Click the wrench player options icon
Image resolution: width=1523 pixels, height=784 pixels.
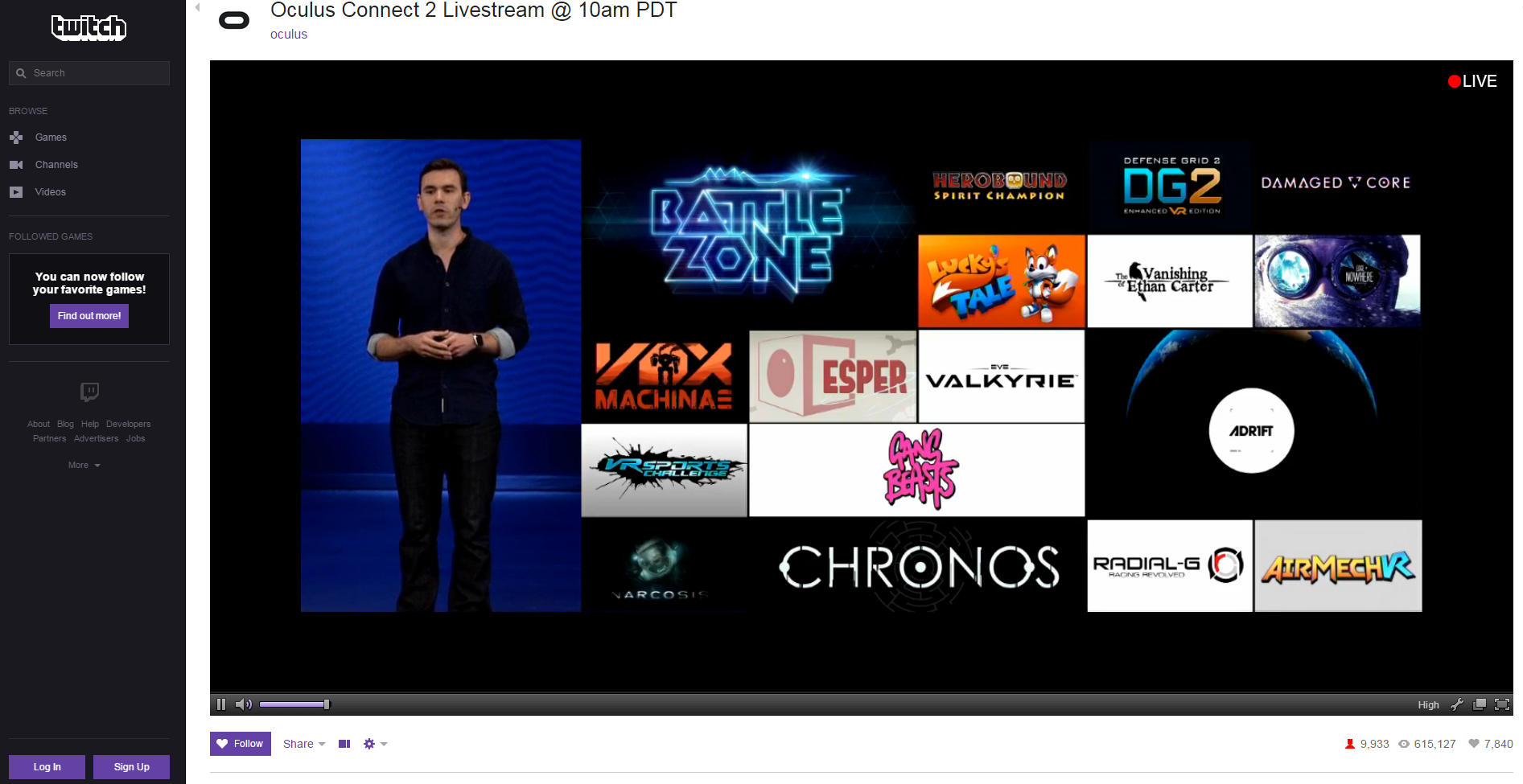(x=1456, y=704)
